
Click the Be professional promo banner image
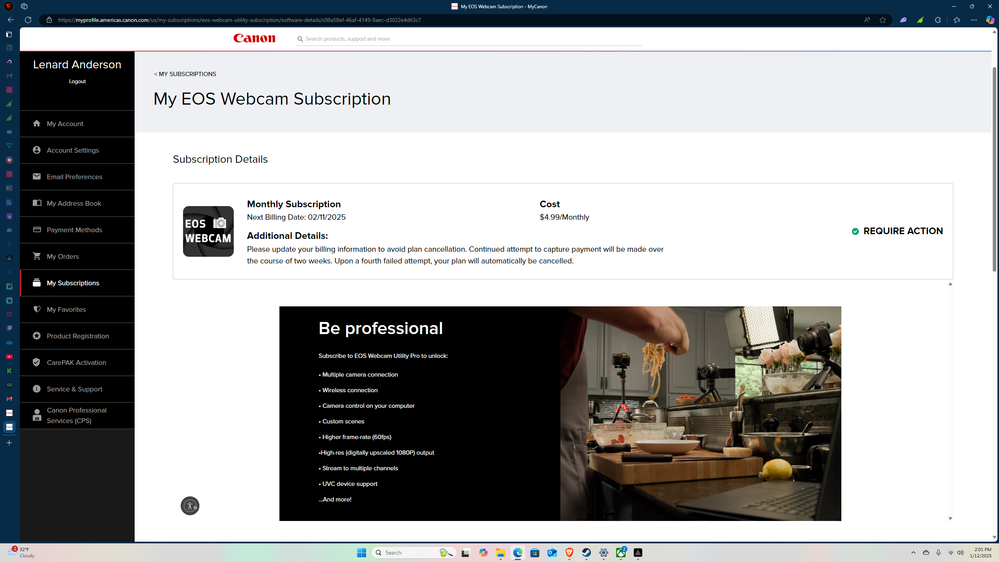(x=560, y=414)
